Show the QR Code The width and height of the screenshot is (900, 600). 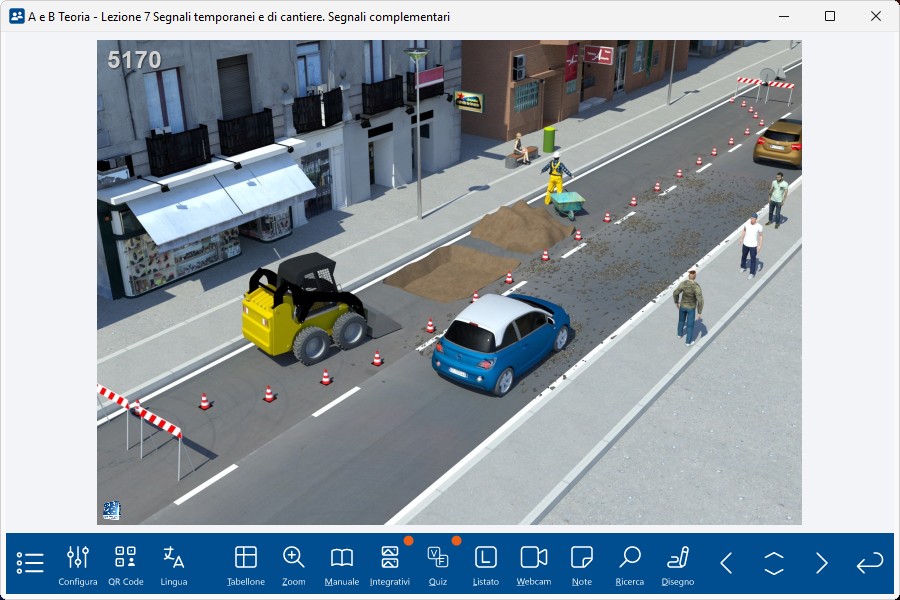click(x=125, y=564)
